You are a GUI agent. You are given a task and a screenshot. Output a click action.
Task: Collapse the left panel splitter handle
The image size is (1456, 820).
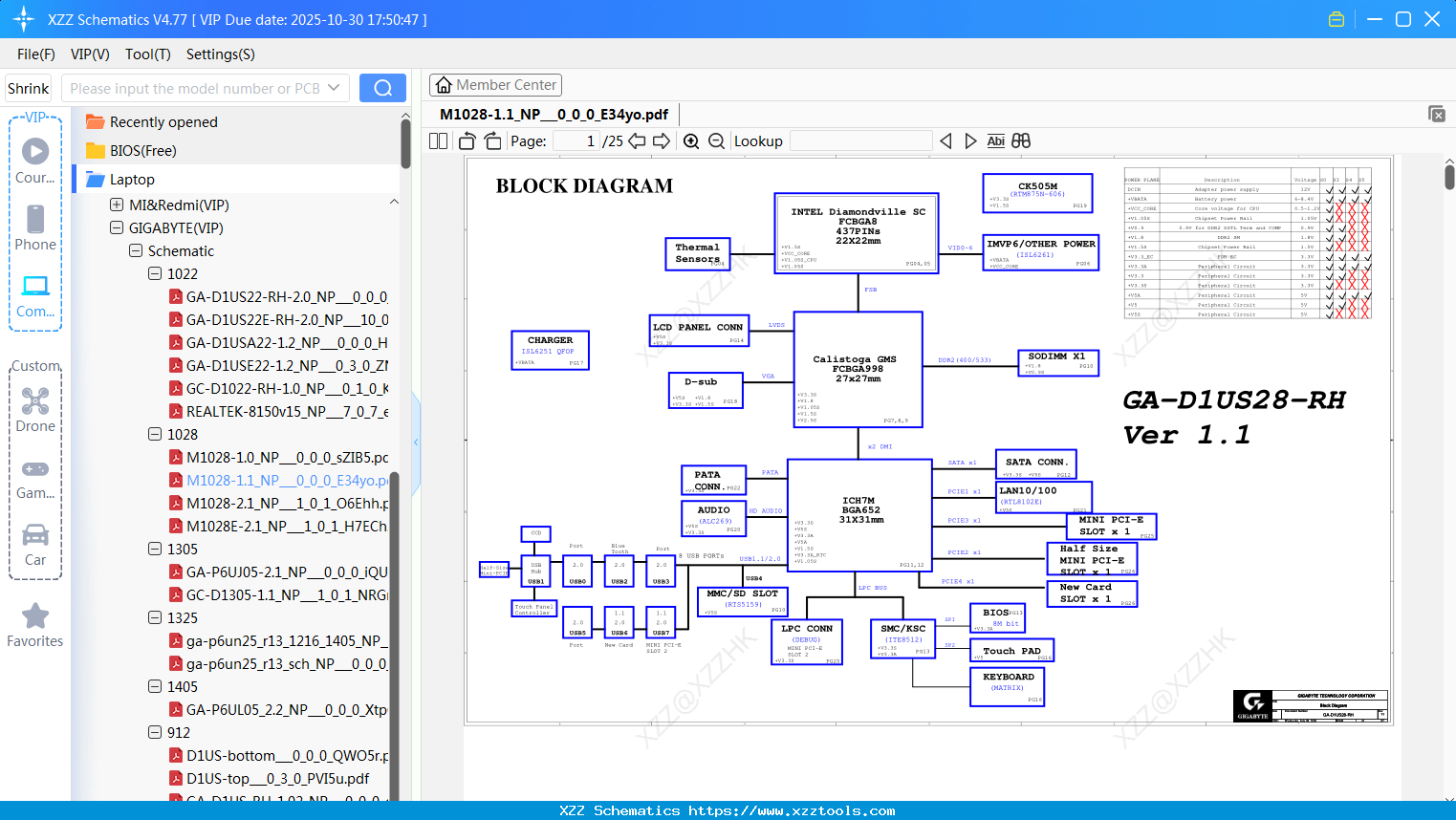(x=416, y=442)
